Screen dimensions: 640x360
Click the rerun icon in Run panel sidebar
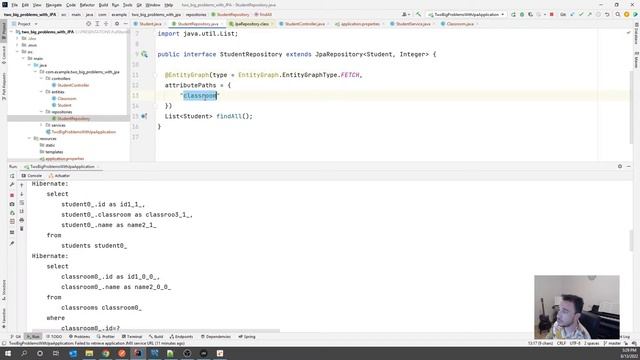click(12, 176)
